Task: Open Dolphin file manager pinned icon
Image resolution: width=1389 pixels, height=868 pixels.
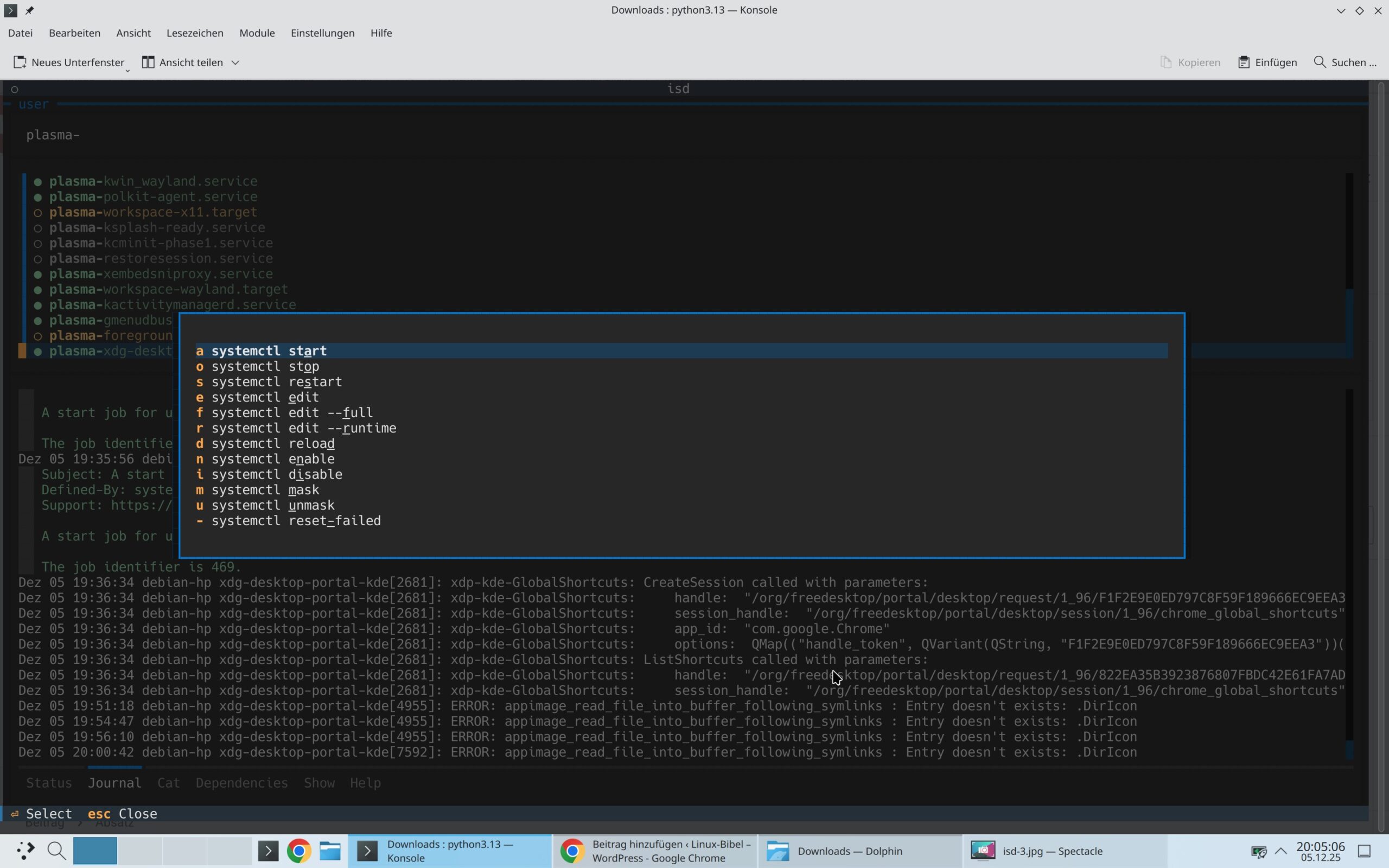Action: coord(330,851)
